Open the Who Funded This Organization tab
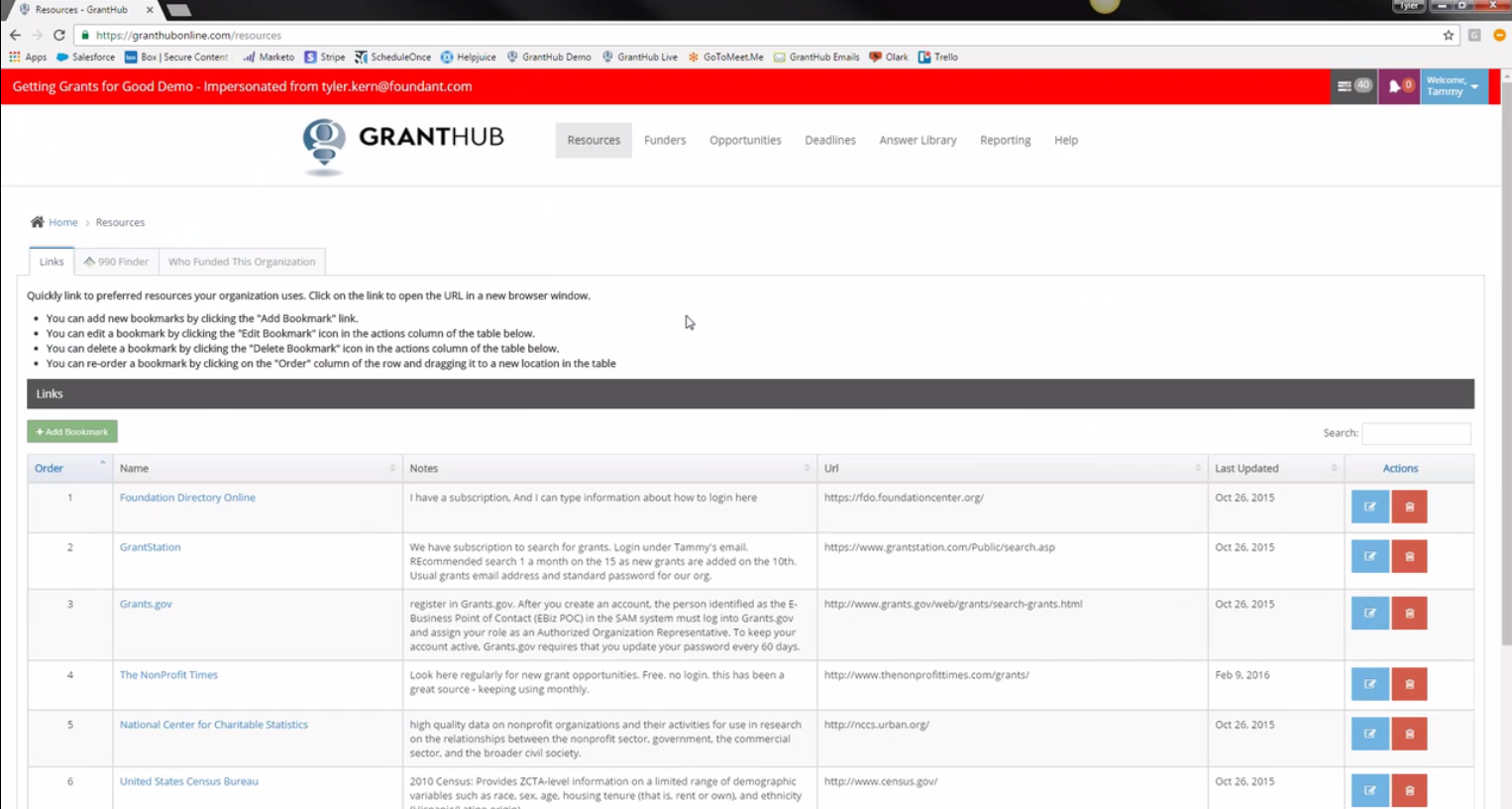Image resolution: width=1512 pixels, height=809 pixels. 242,261
